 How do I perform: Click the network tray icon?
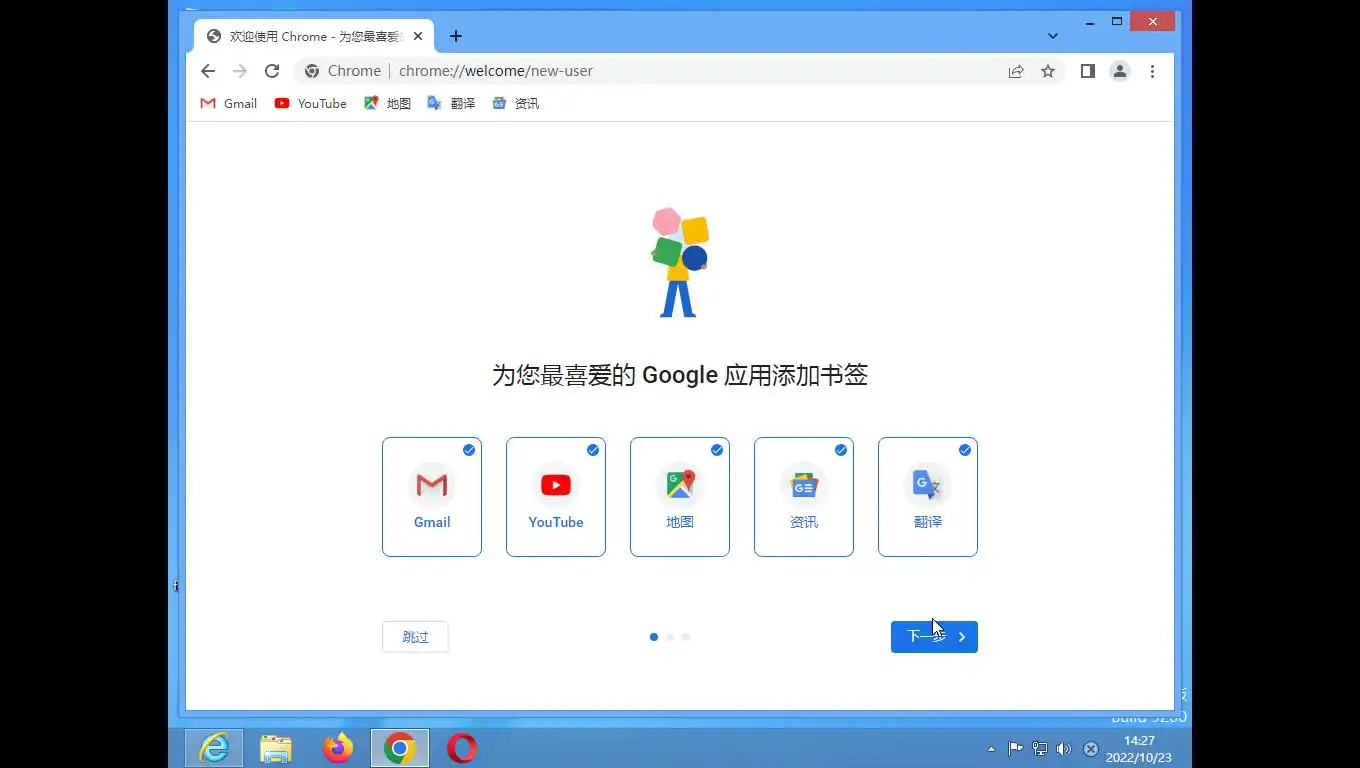coord(1040,749)
